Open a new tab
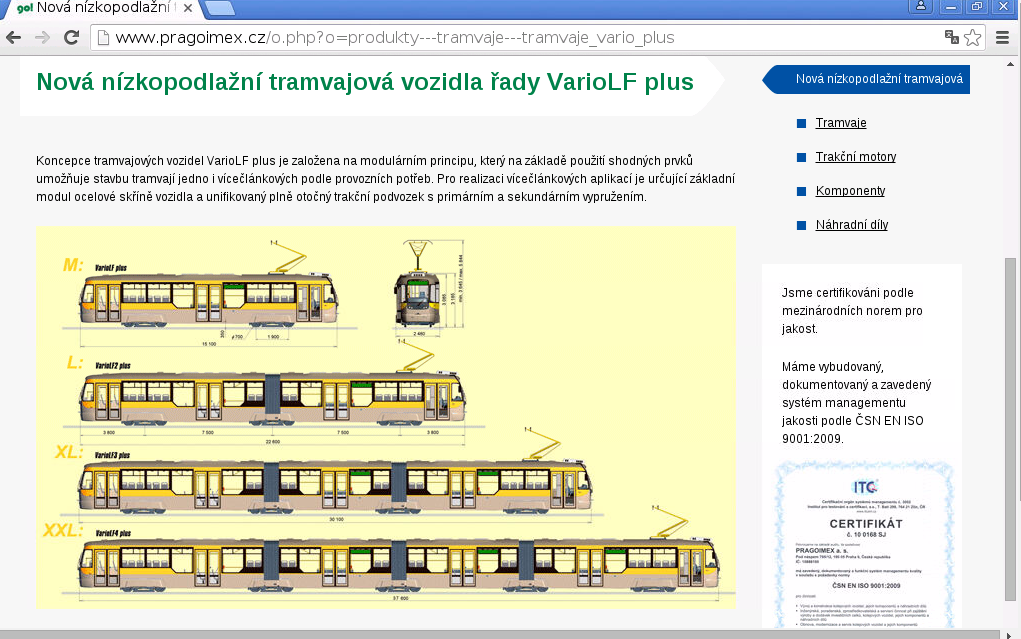Viewport: 1021px width, 639px height. (221, 8)
